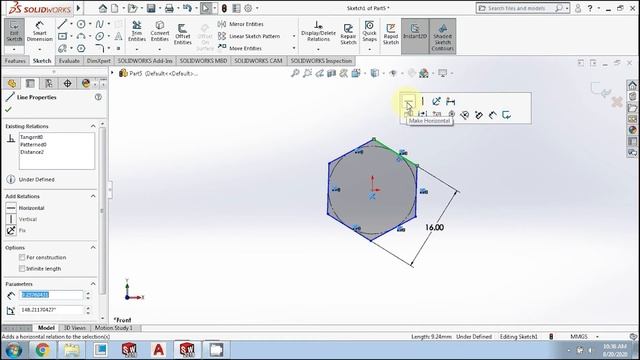Image resolution: width=640 pixels, height=360 pixels.
Task: Click the Trim Entities tool
Action: click(x=137, y=31)
